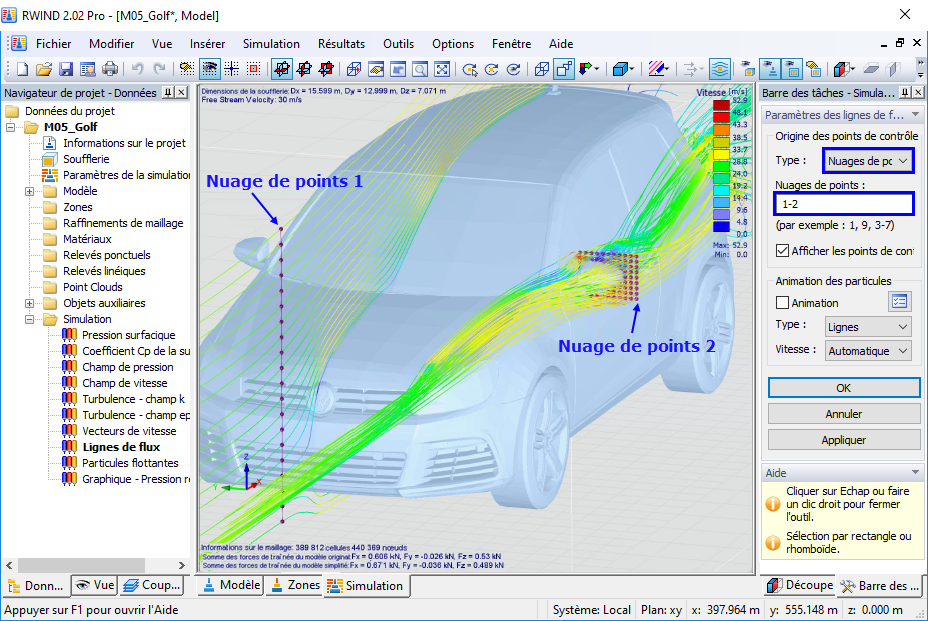The image size is (928, 621).
Task: Select Pression surfacique in tree
Action: [128, 335]
